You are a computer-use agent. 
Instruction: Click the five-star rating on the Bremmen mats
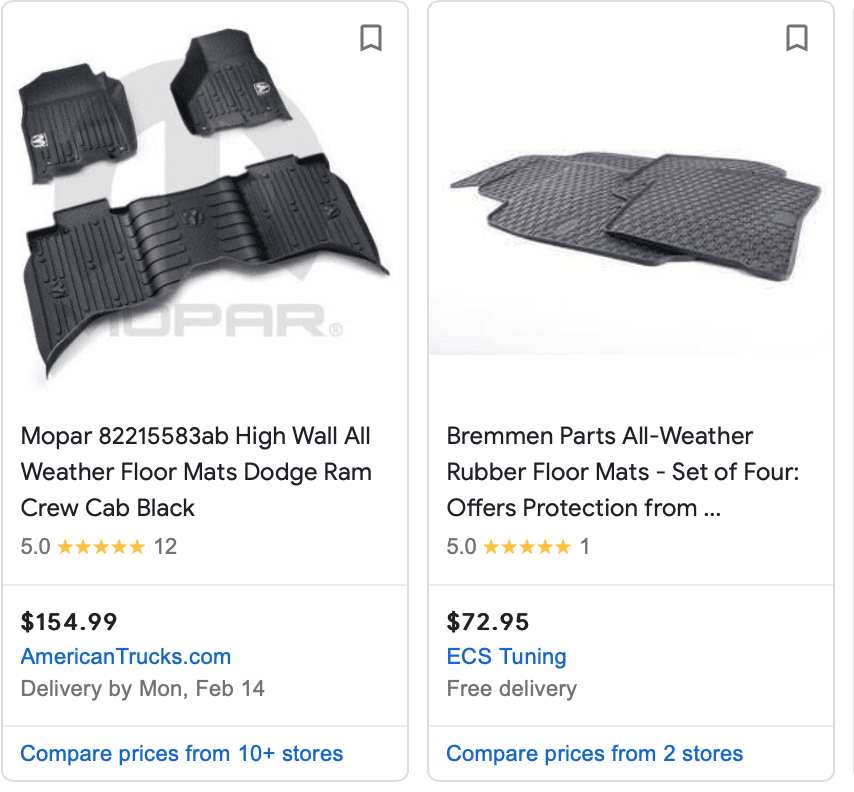coord(527,546)
